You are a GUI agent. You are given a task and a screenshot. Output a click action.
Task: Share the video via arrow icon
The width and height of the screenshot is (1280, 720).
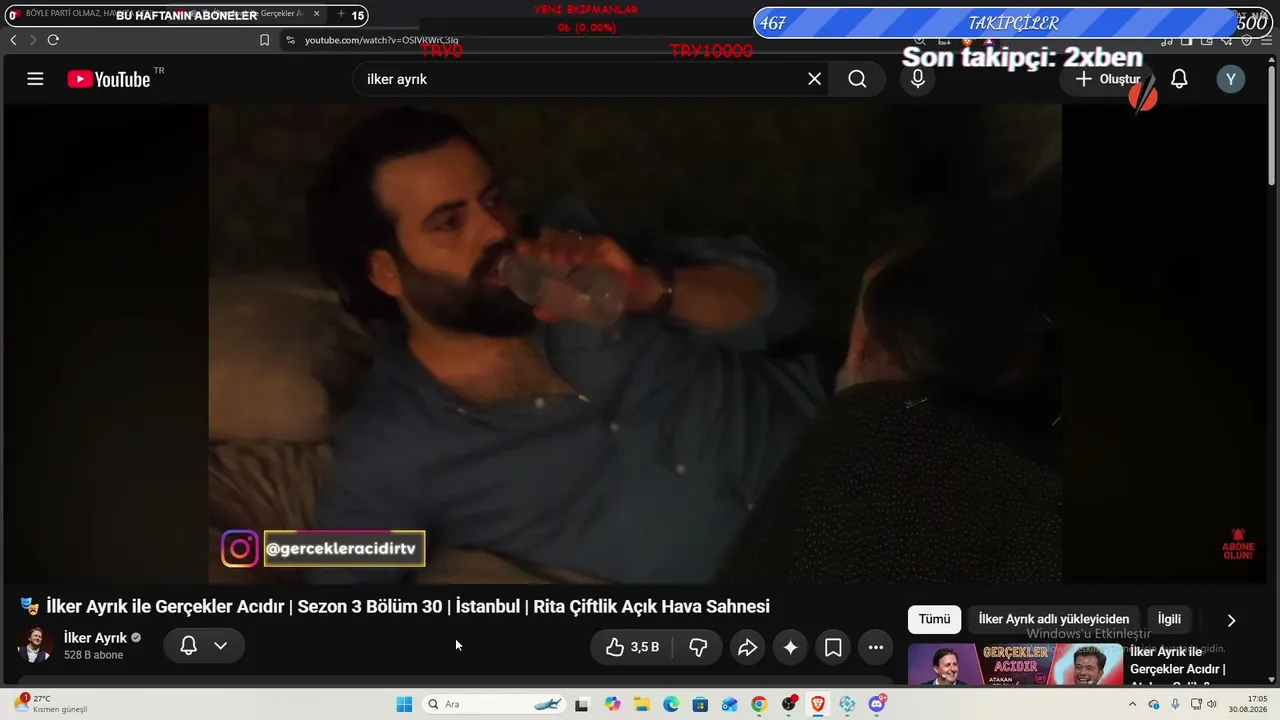coord(747,647)
